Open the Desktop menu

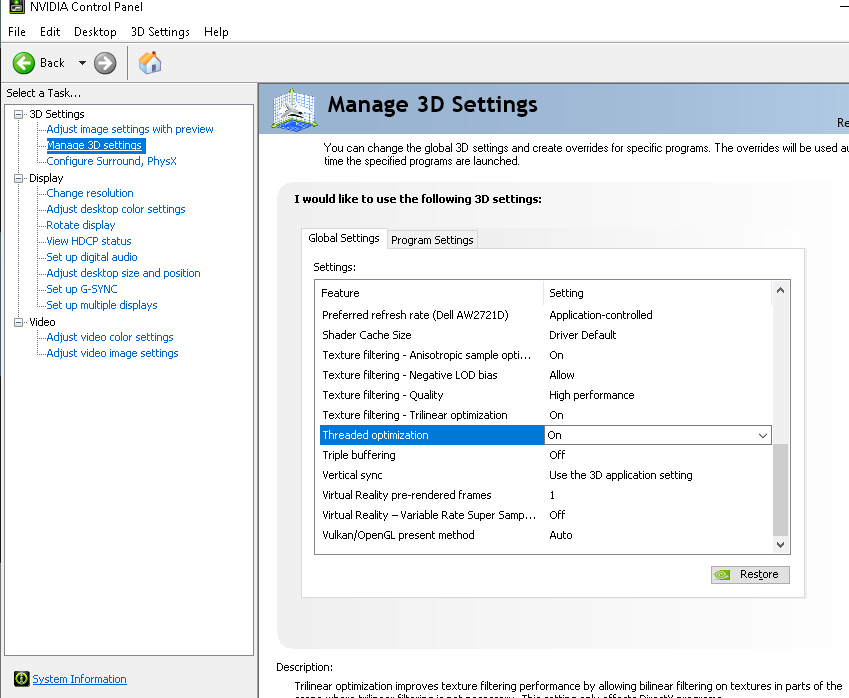[x=95, y=32]
